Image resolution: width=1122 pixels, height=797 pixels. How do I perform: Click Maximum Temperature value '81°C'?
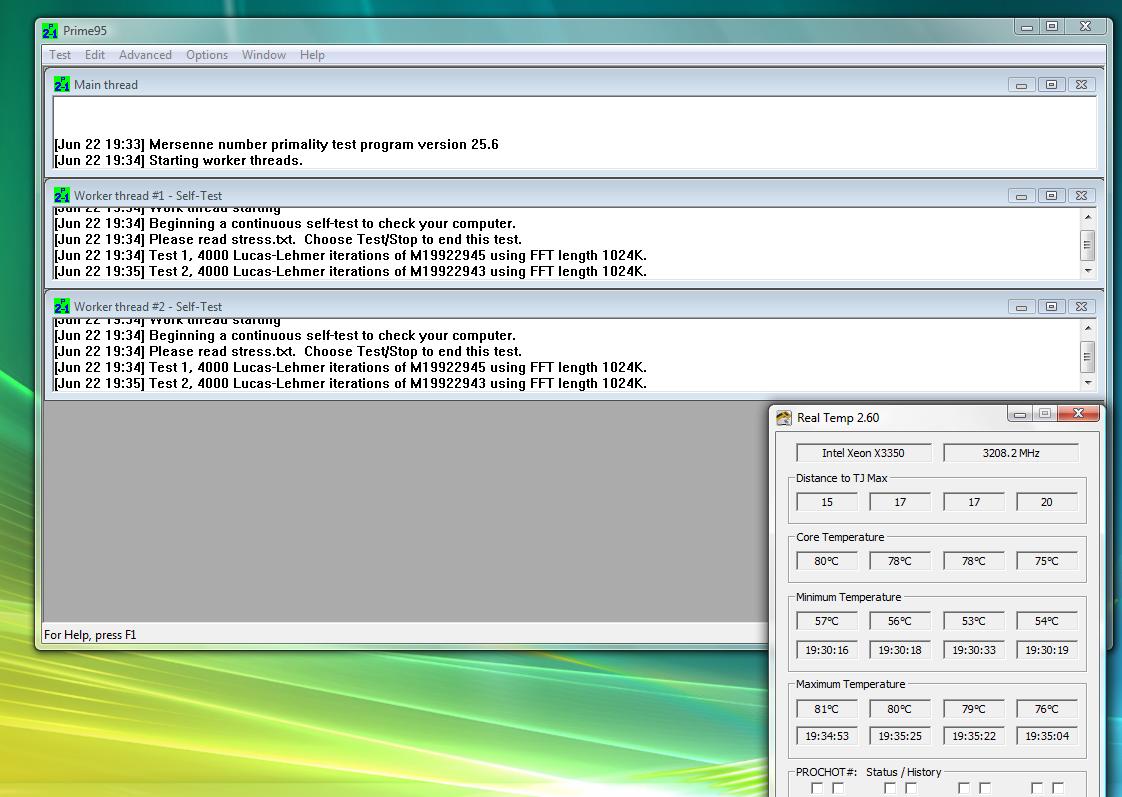(826, 709)
